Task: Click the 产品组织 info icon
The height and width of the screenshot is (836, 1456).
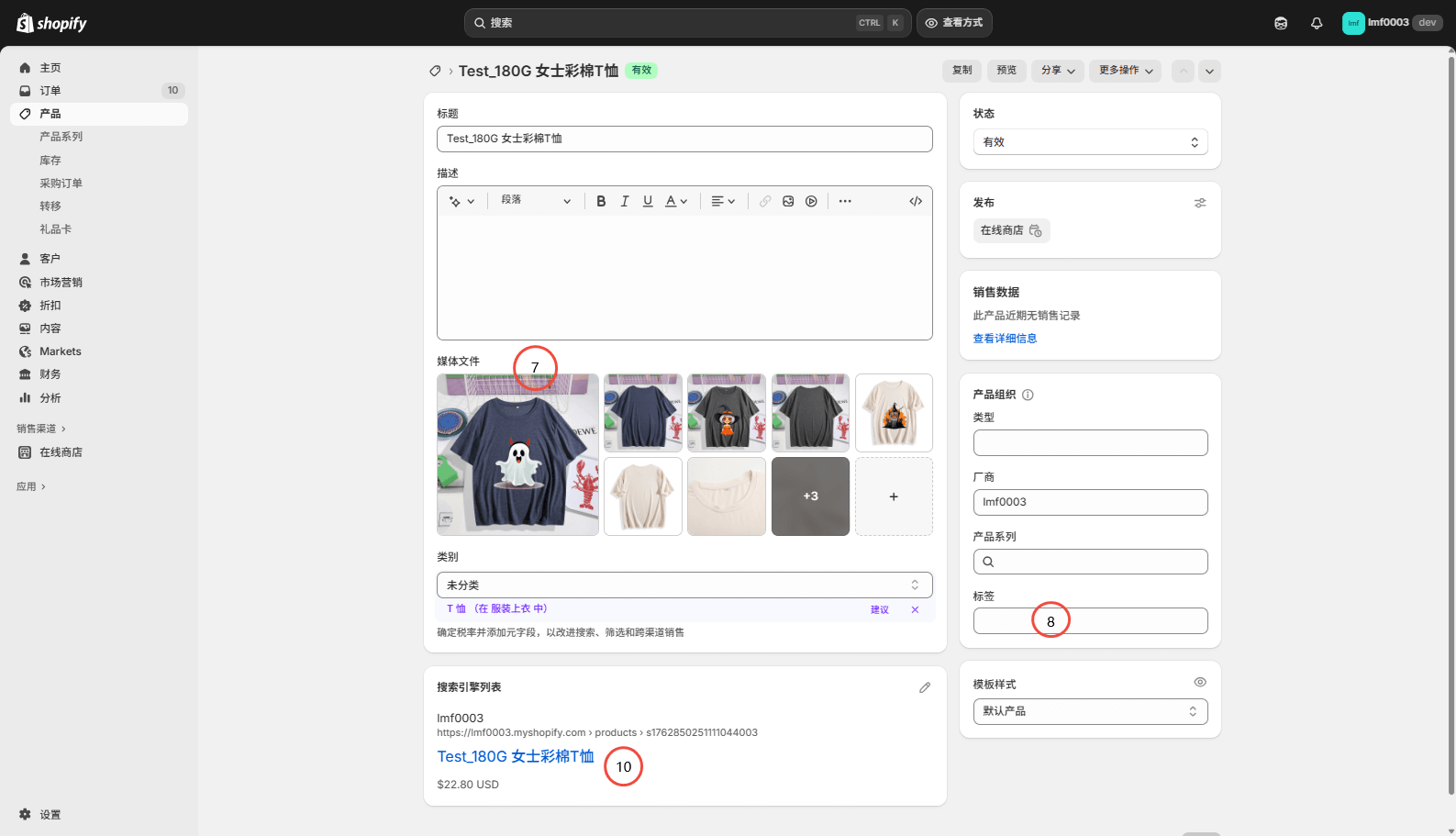Action: pyautogui.click(x=1028, y=395)
